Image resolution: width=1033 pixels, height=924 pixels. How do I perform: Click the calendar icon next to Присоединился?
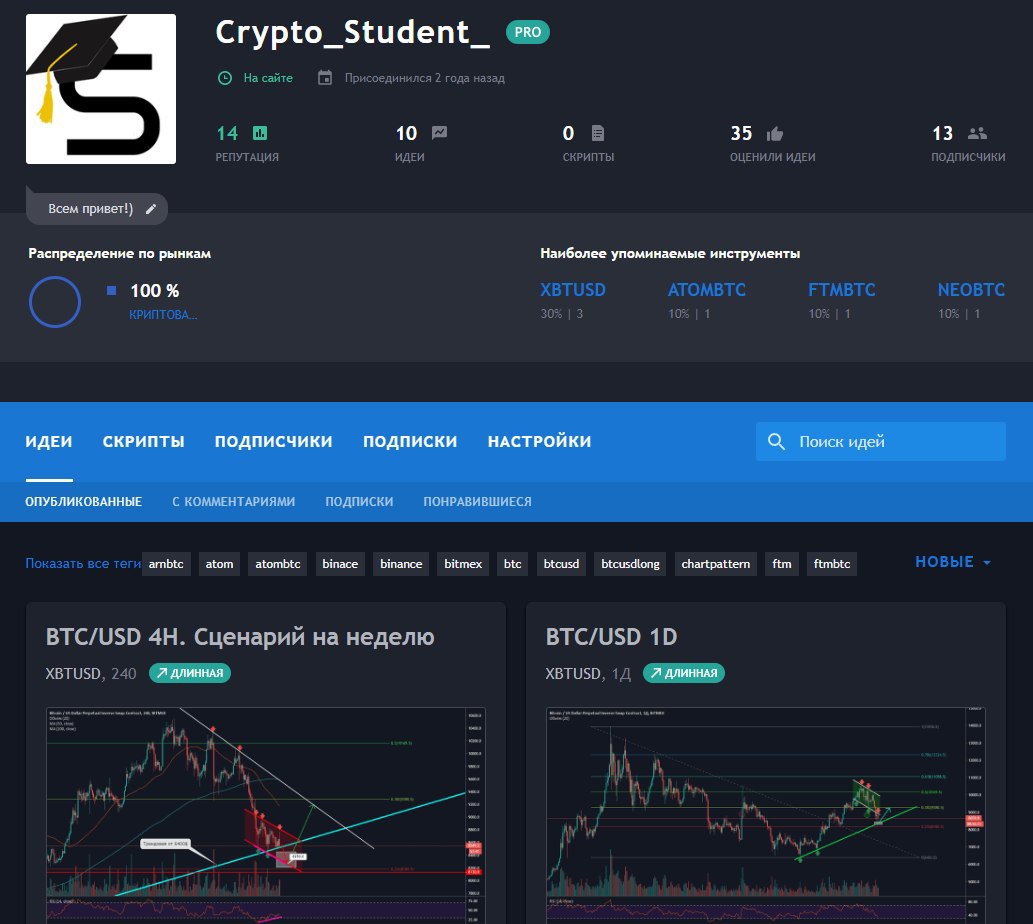coord(325,78)
